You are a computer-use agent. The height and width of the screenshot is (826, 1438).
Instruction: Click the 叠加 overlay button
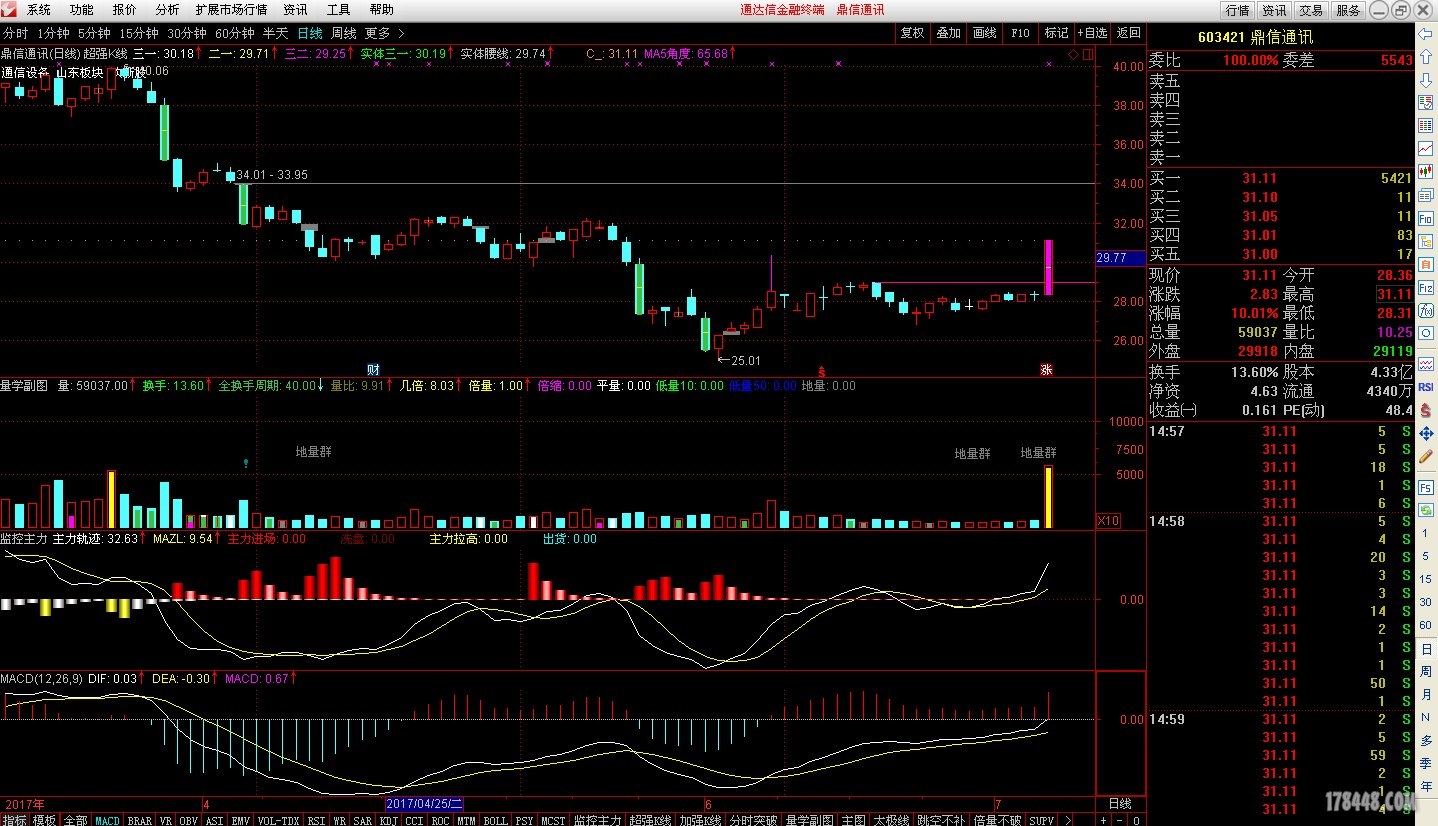point(948,33)
